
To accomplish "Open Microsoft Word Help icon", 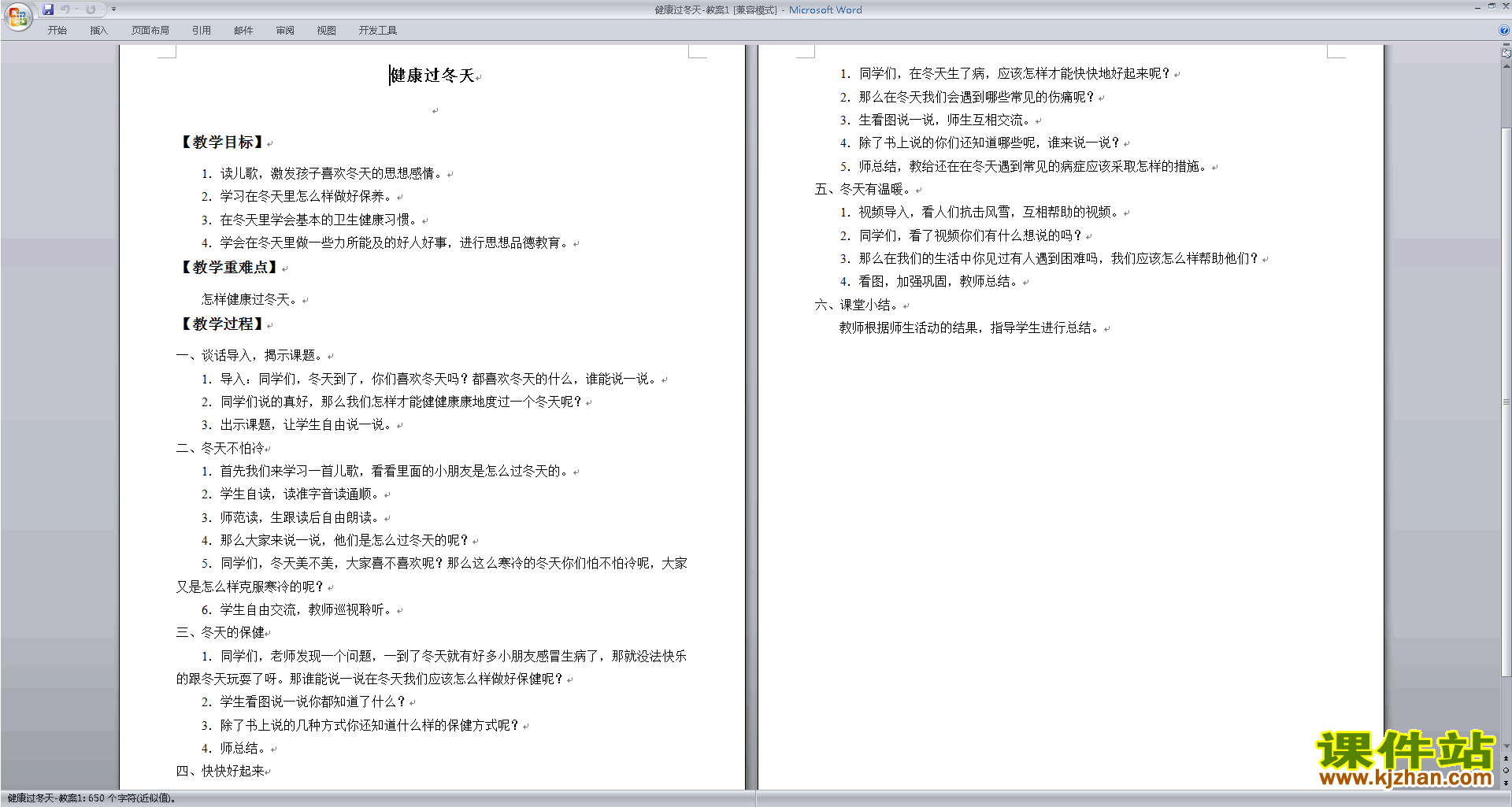I will (x=1504, y=31).
